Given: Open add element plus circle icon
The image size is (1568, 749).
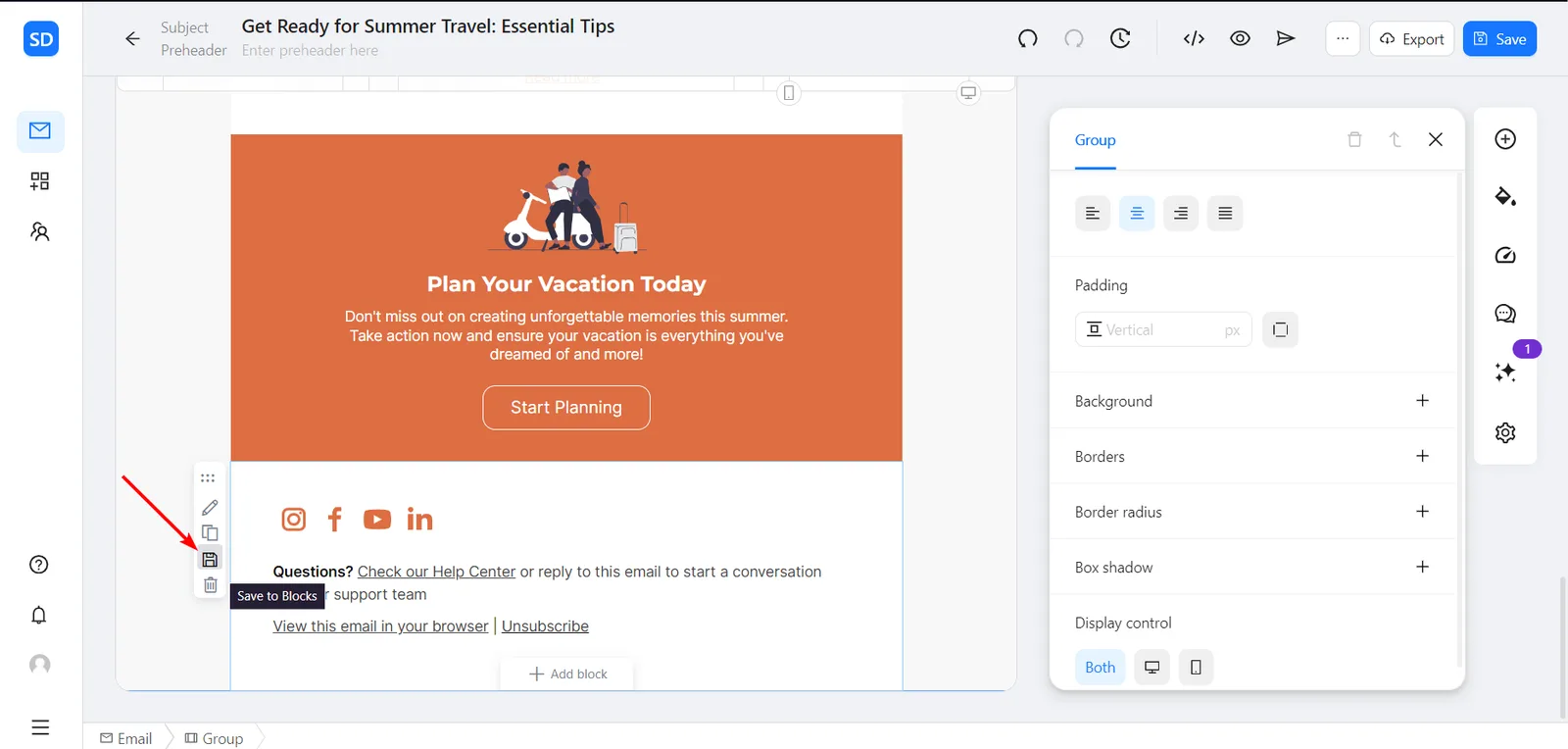Looking at the screenshot, I should click(1505, 139).
